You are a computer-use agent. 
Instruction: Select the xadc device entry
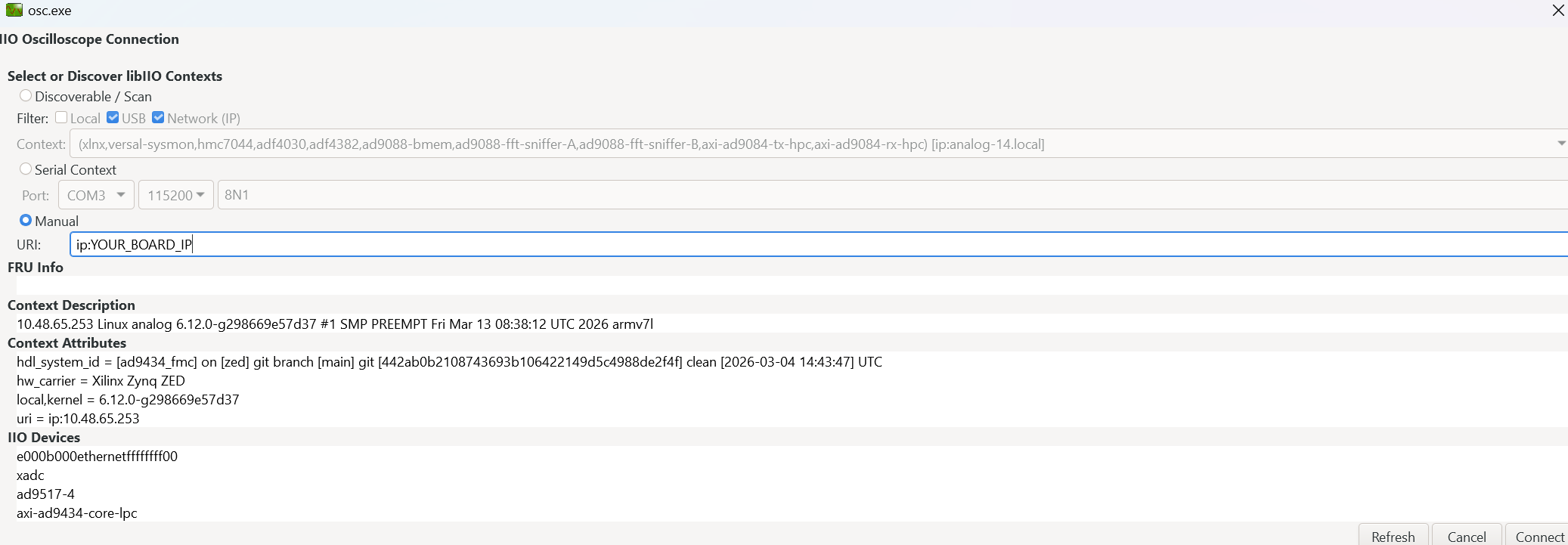tap(30, 475)
